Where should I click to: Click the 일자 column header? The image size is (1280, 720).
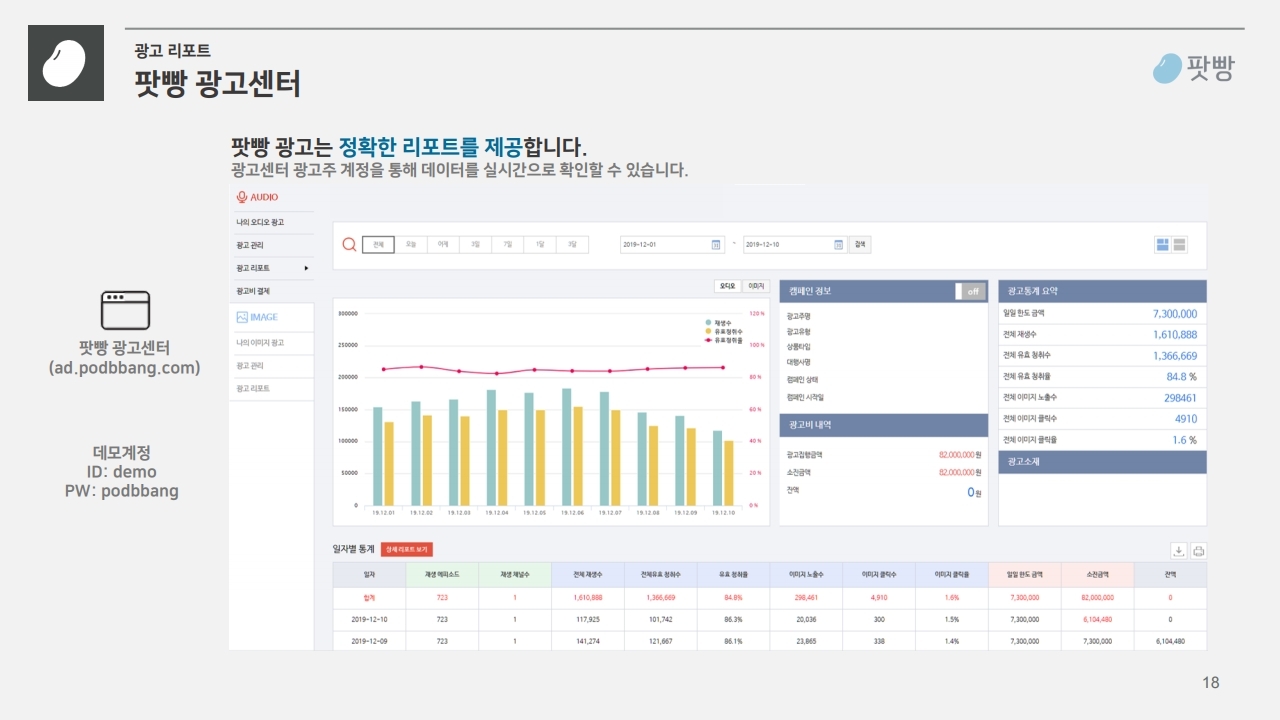point(369,575)
